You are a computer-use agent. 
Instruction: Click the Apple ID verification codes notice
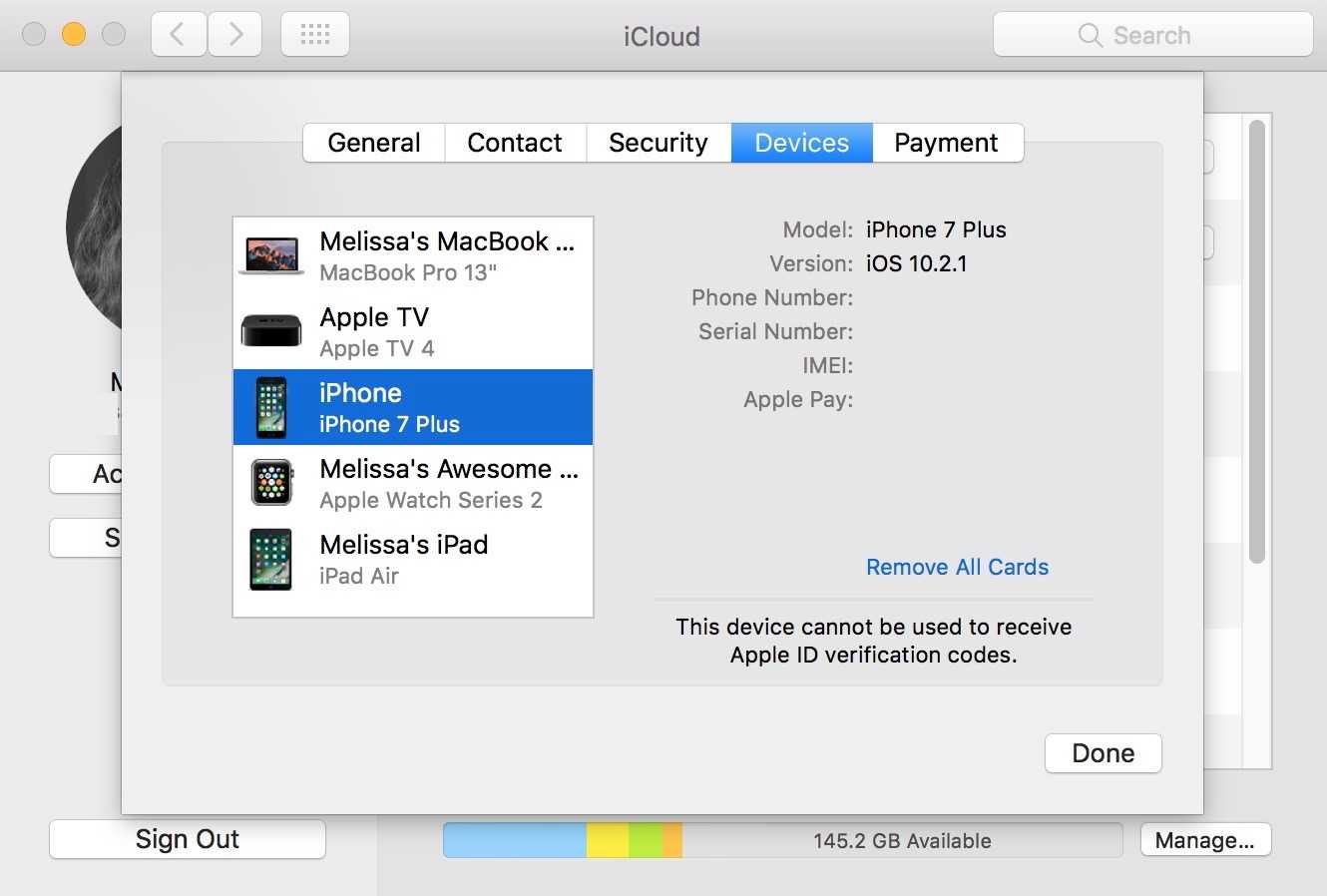(x=874, y=641)
